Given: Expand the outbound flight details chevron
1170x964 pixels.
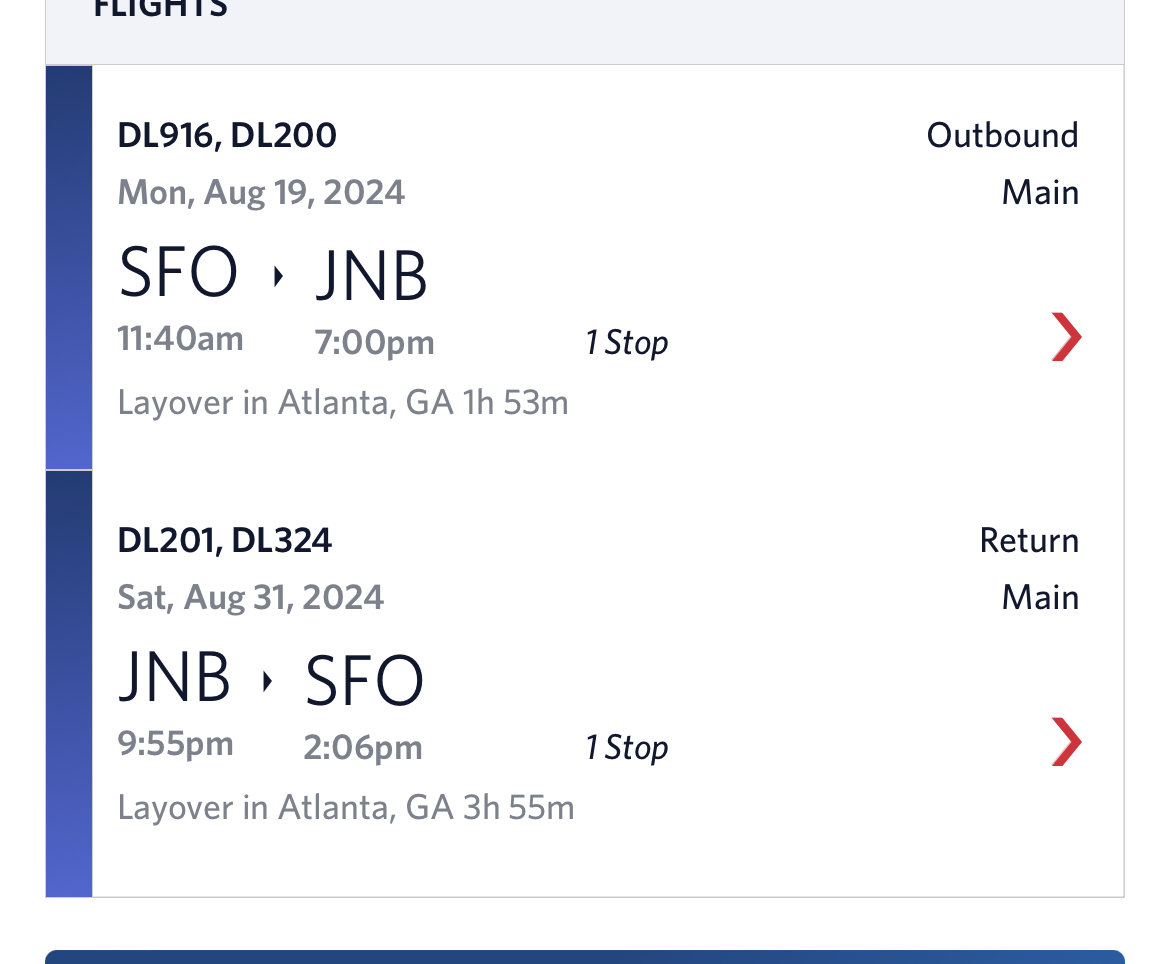Looking at the screenshot, I should point(1066,337).
